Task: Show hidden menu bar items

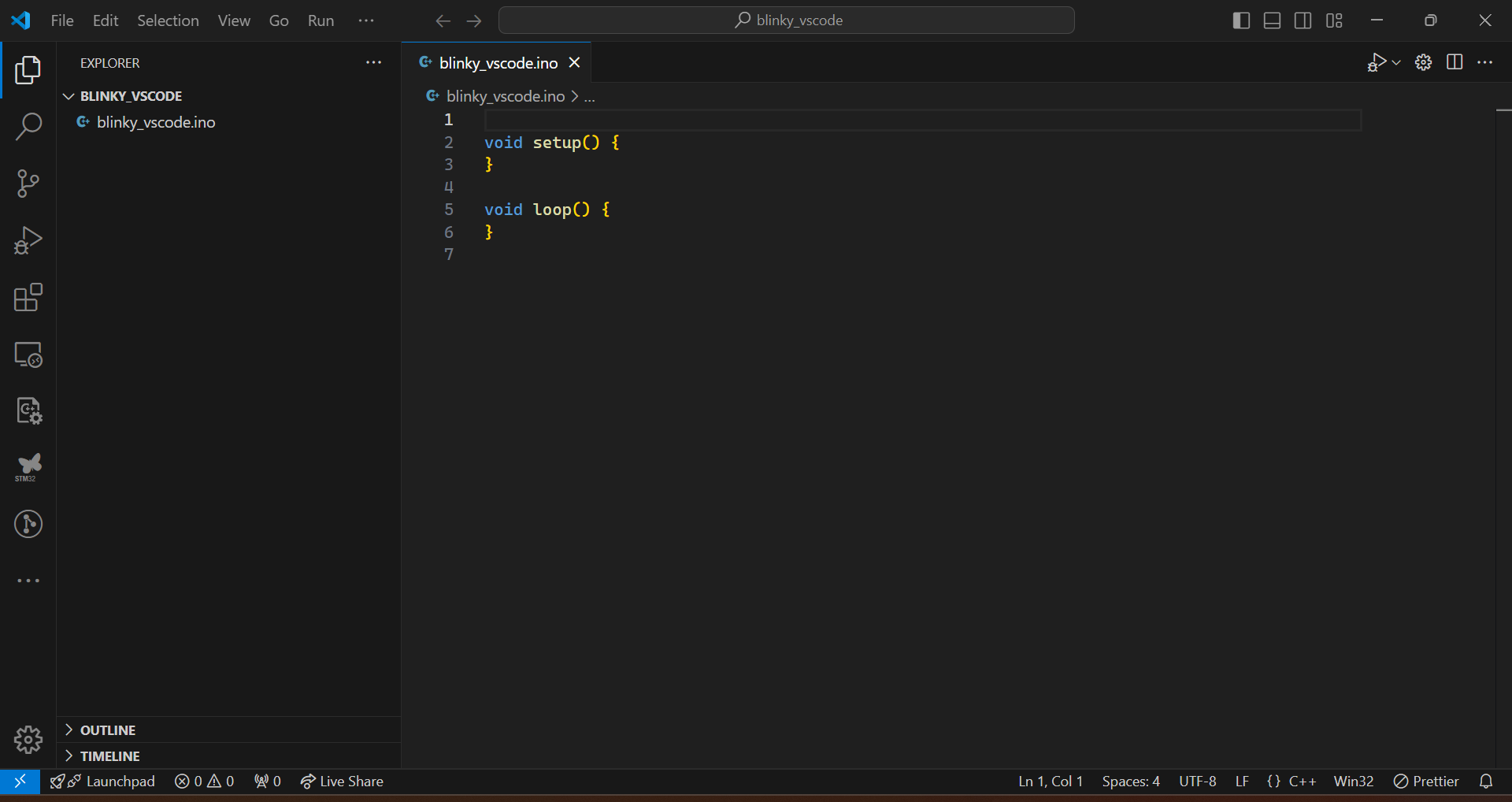Action: click(366, 20)
